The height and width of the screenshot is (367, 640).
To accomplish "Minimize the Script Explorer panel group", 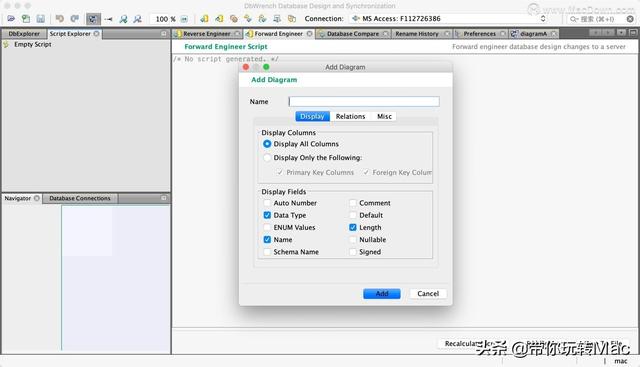I will 164,33.
